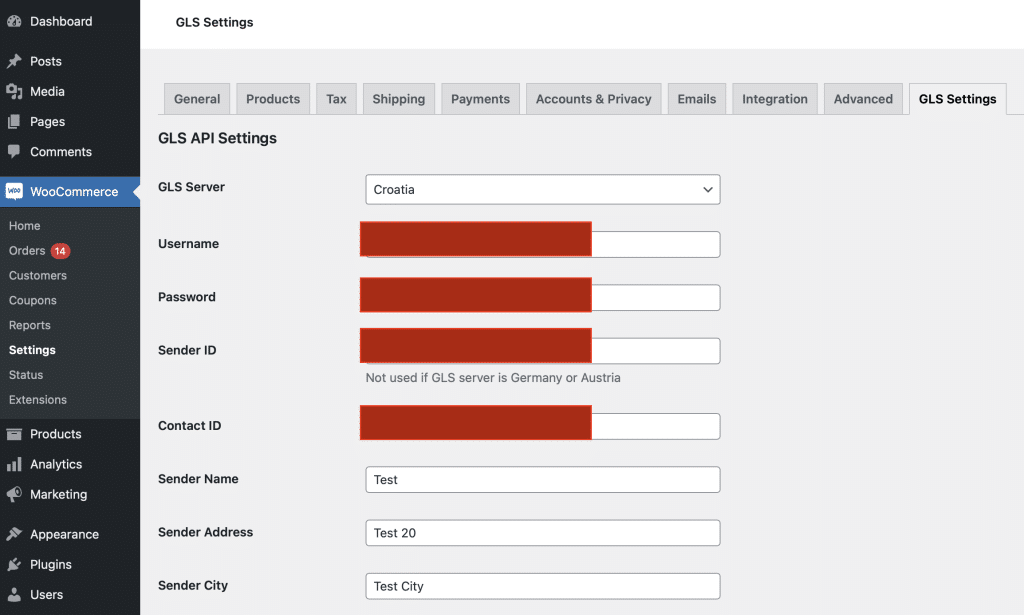Click the GLS Server dropdown chevron
Viewport: 1024px width, 615px height.
coord(707,190)
